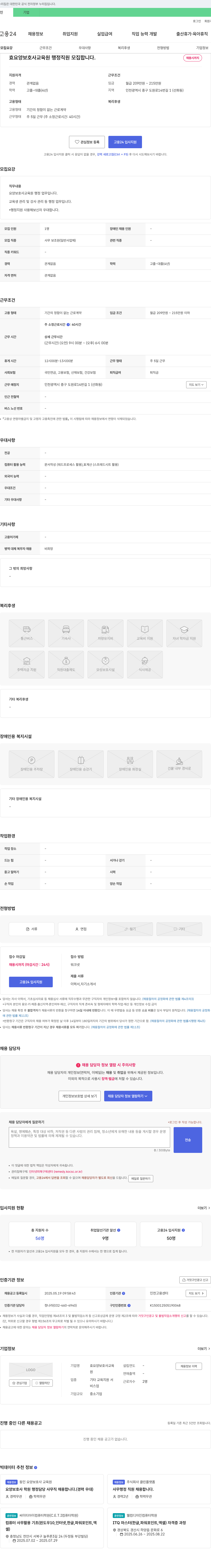Open the 직업 능력 개발 menu
The image size is (211, 1568).
coord(144,34)
